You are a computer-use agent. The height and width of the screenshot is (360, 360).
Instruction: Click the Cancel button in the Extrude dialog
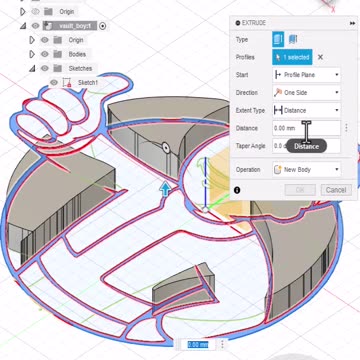(336, 190)
